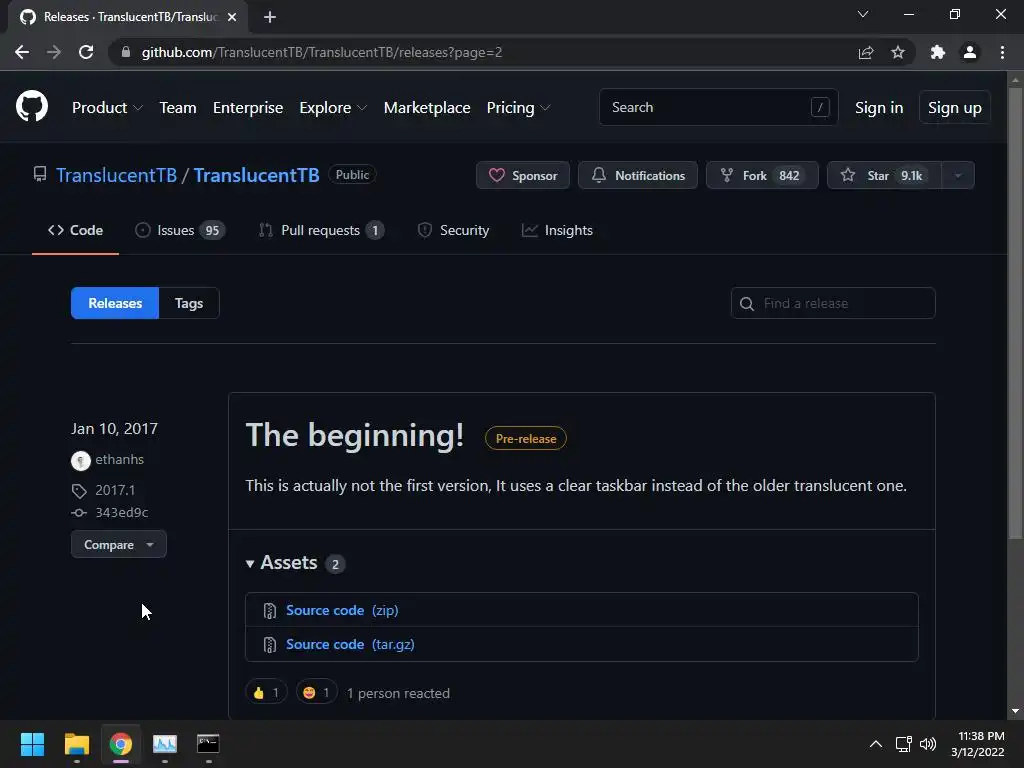Reload the page with refresh icon
The image size is (1024, 768).
click(86, 52)
